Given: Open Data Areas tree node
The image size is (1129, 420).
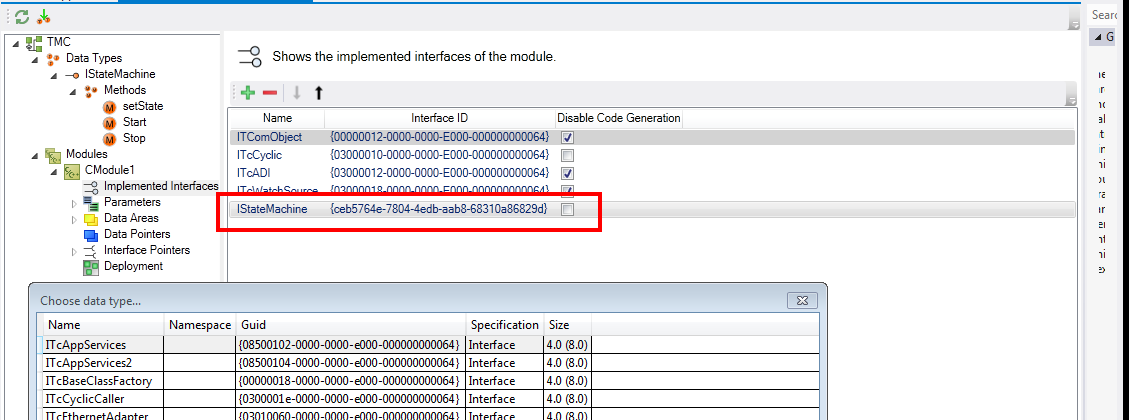Looking at the screenshot, I should (x=131, y=218).
